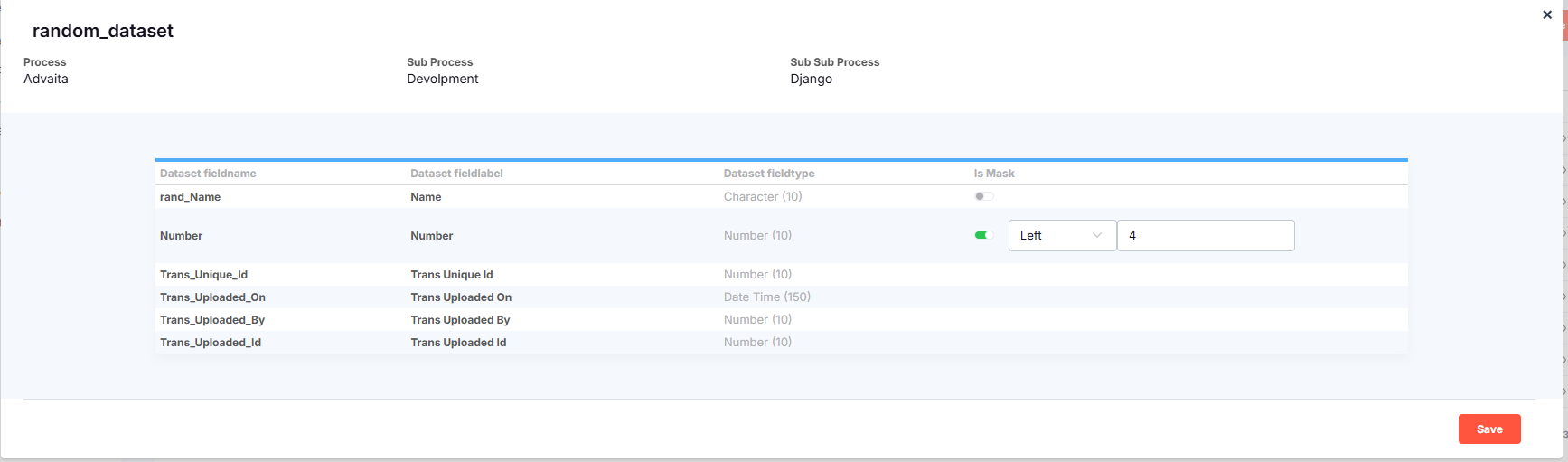Disable Is Mask toggle for Number field
The width and height of the screenshot is (1568, 462).
[983, 235]
